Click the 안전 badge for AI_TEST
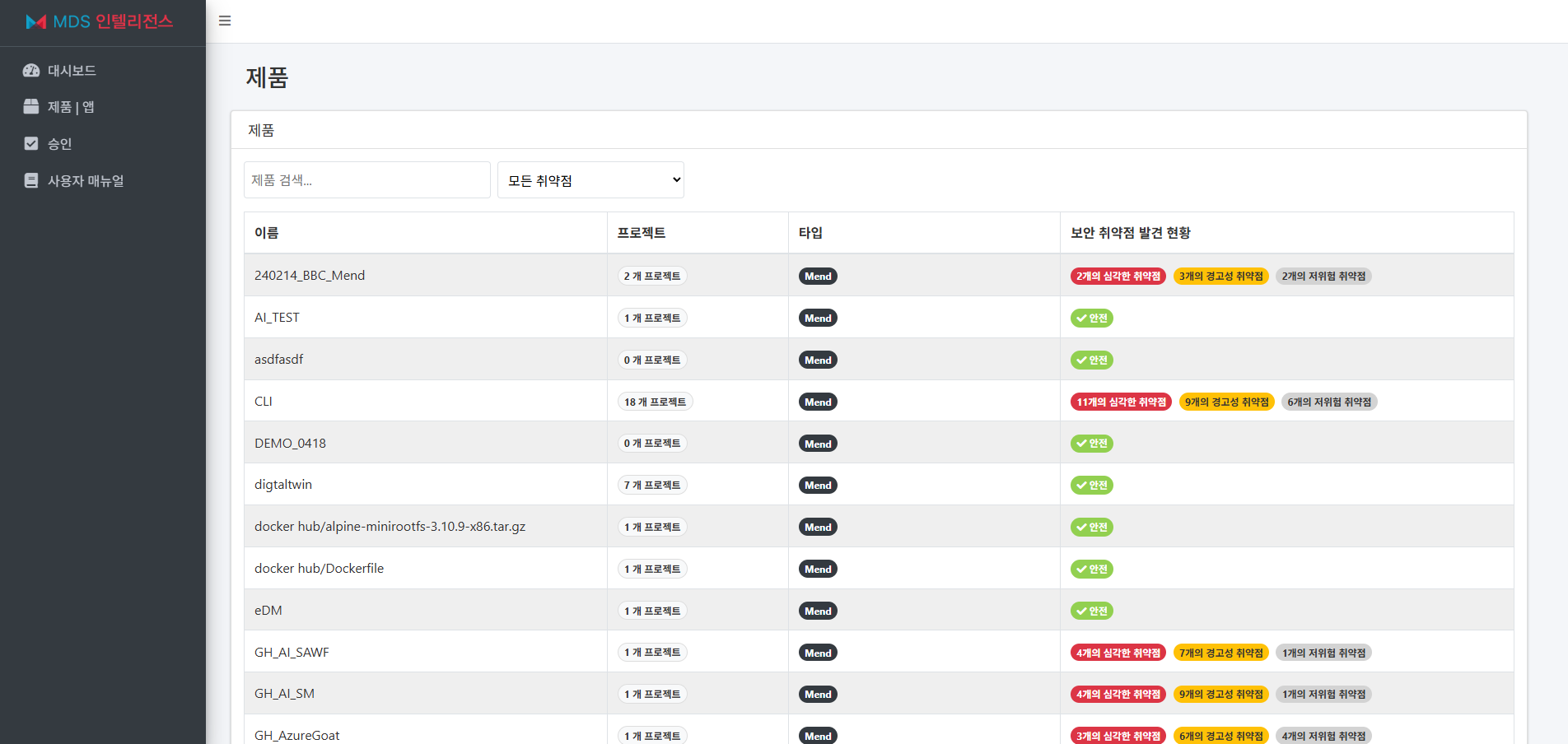Viewport: 1568px width, 744px height. tap(1091, 318)
